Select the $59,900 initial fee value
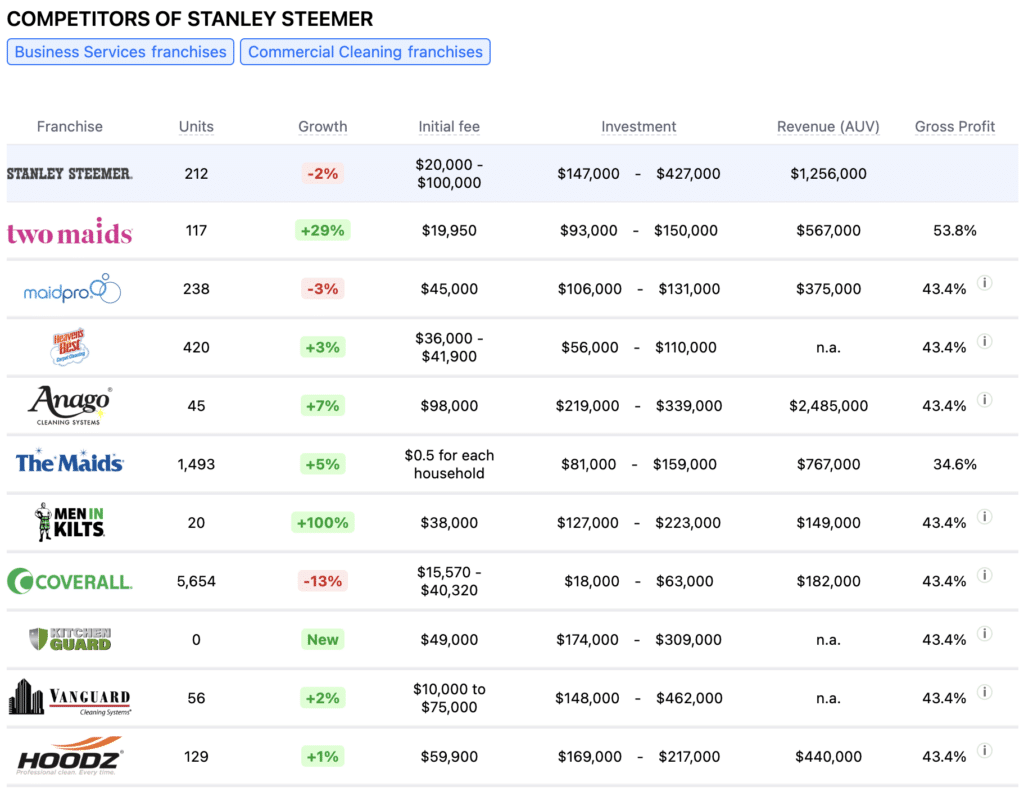This screenshot has height=796, width=1024. pos(449,756)
